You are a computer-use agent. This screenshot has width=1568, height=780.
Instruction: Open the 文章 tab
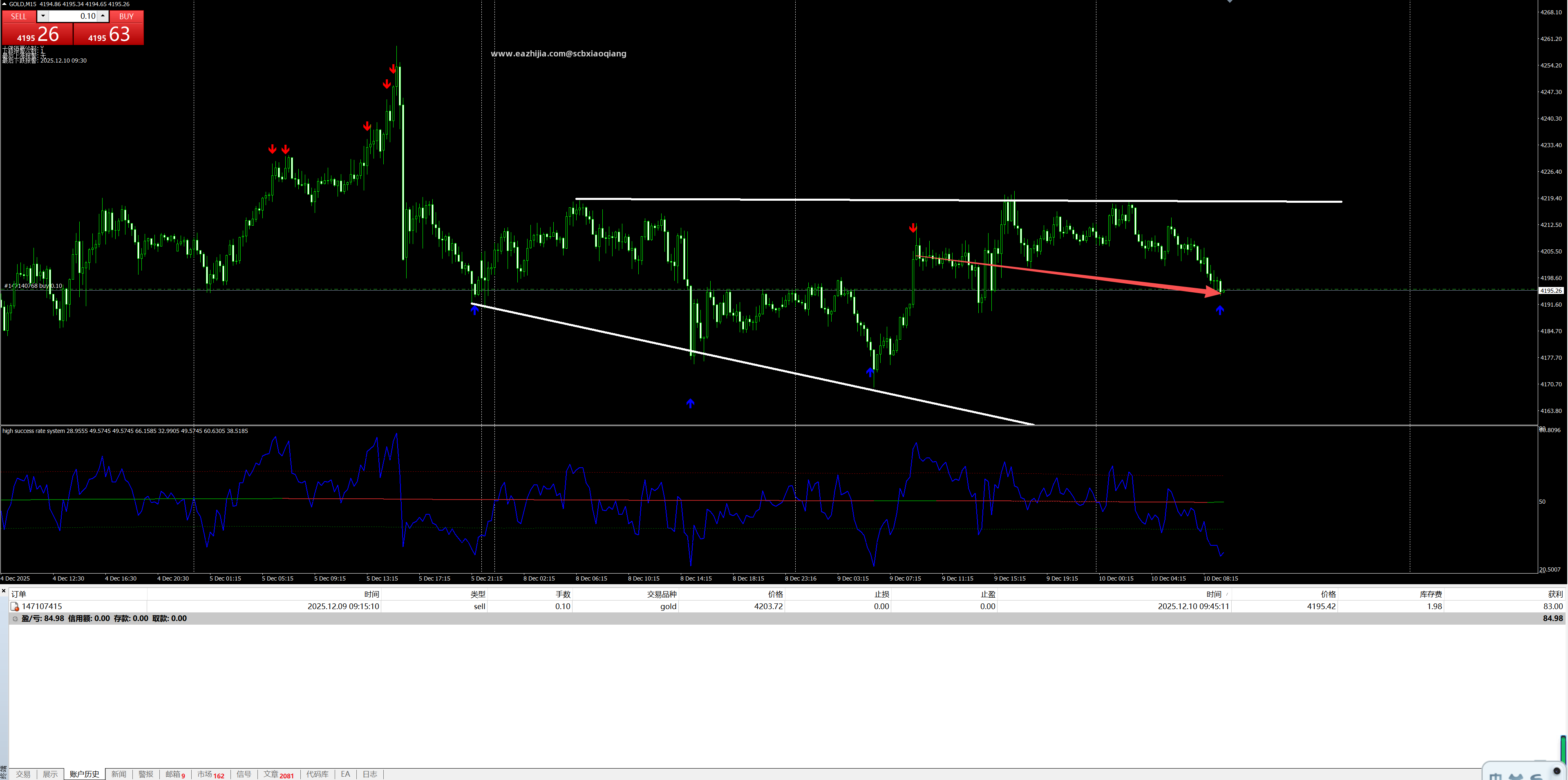(278, 774)
